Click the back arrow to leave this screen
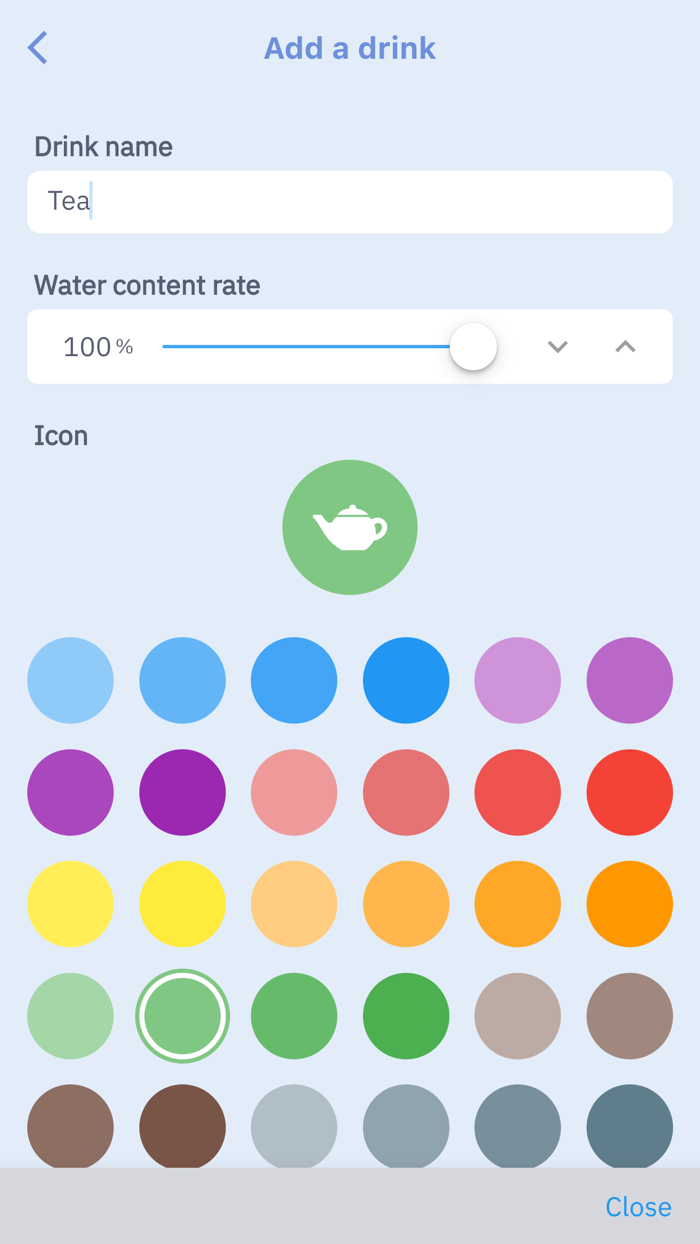This screenshot has height=1244, width=700. coord(37,47)
